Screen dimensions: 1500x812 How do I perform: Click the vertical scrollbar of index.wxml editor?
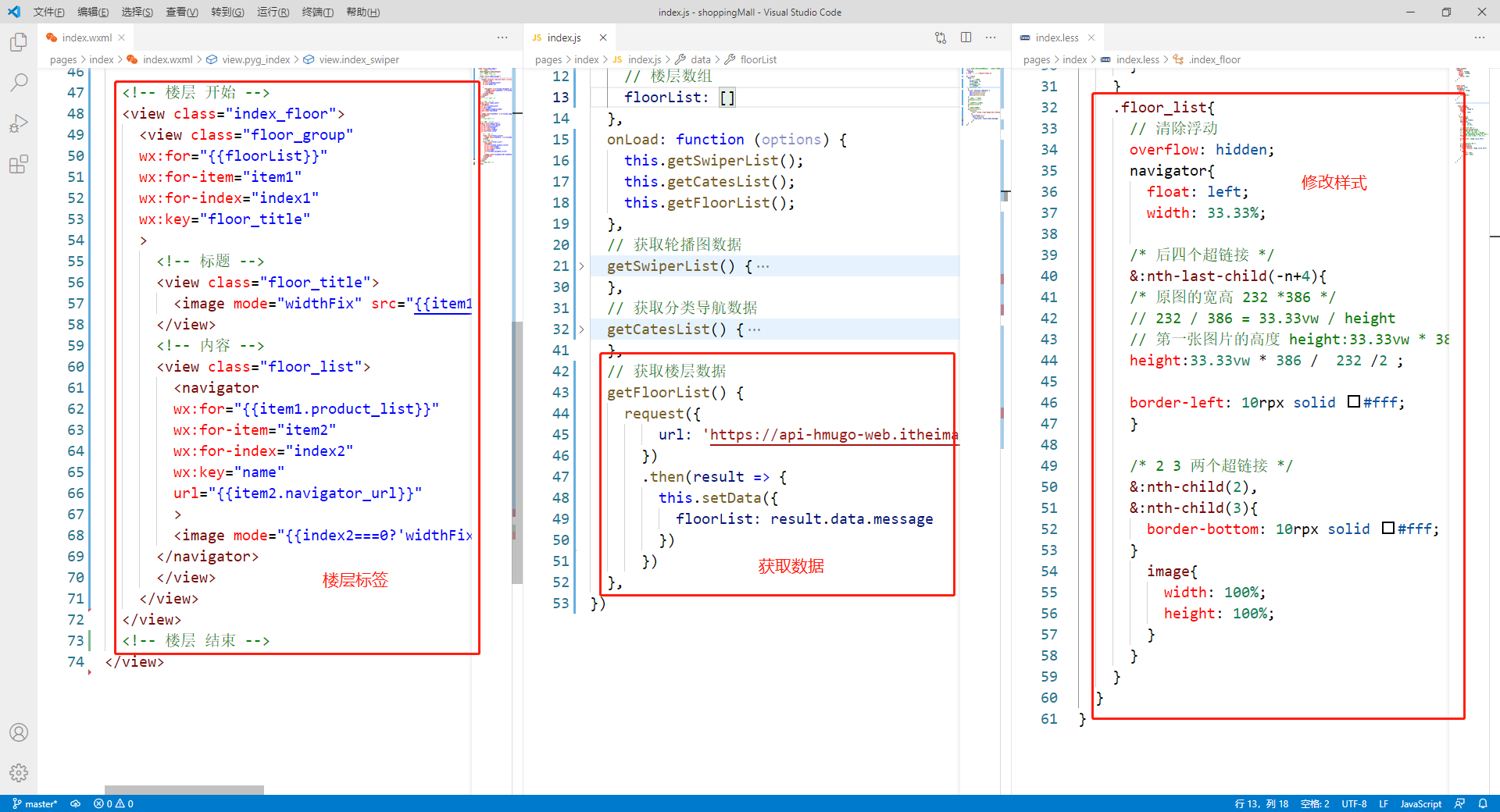(517, 453)
